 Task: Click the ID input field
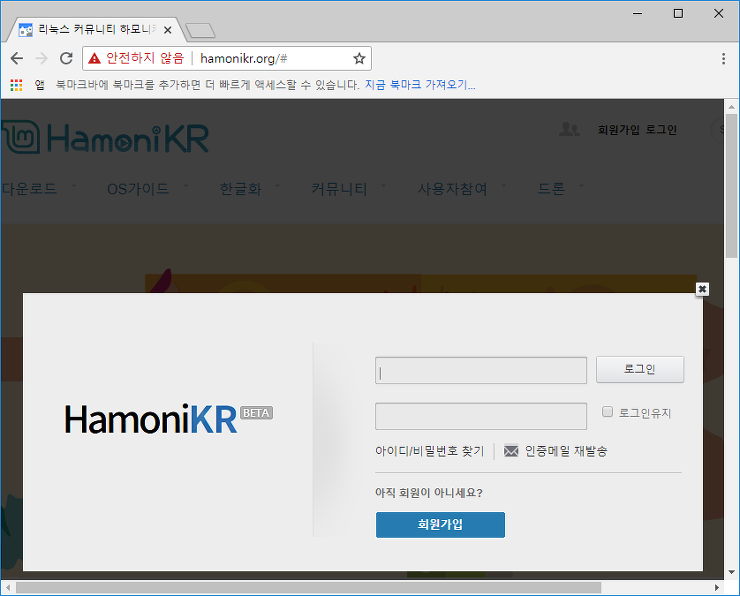(481, 370)
